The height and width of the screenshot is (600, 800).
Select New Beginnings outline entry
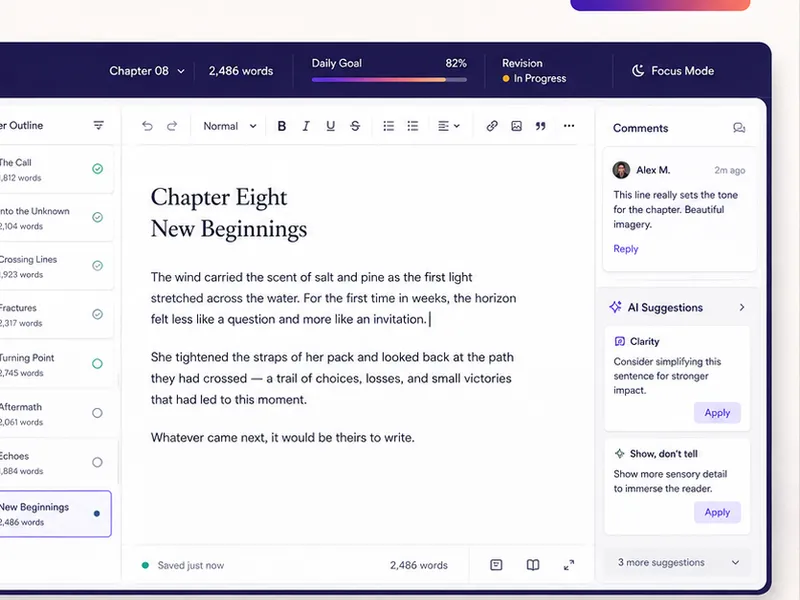tap(55, 514)
